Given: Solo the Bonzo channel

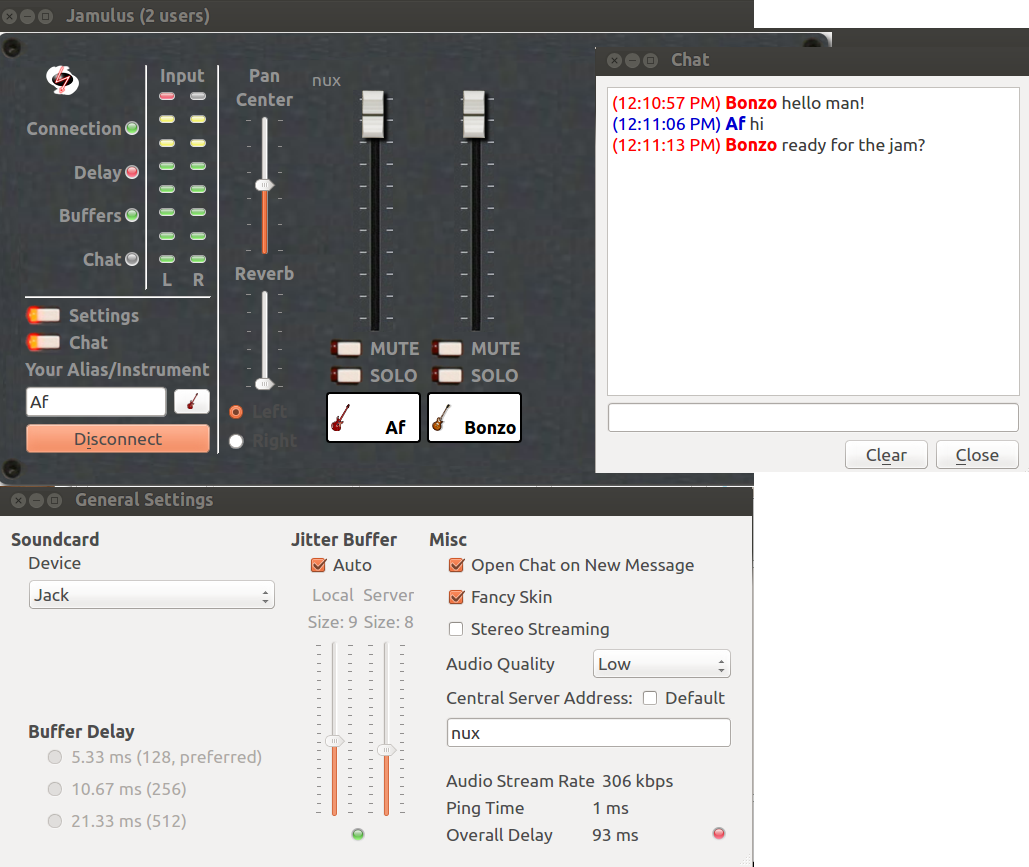Looking at the screenshot, I should (448, 375).
